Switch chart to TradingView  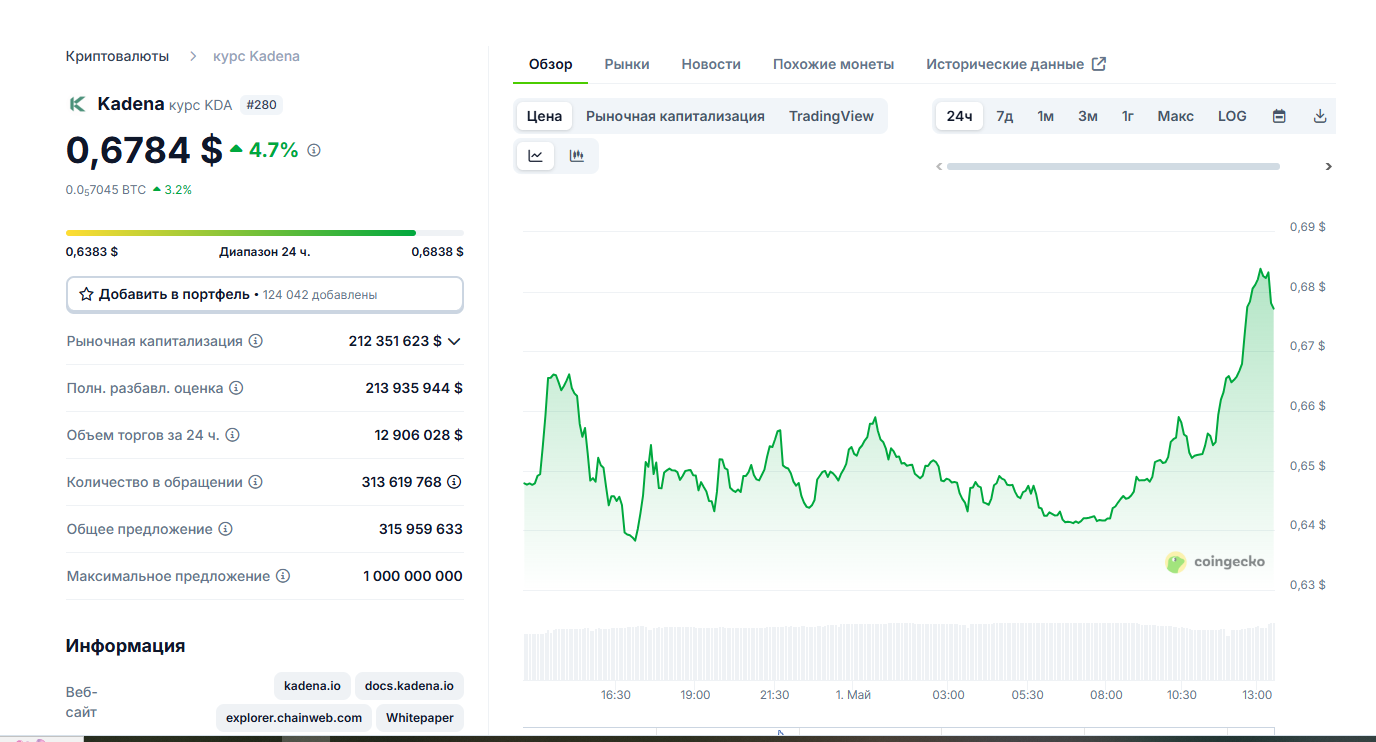(831, 116)
